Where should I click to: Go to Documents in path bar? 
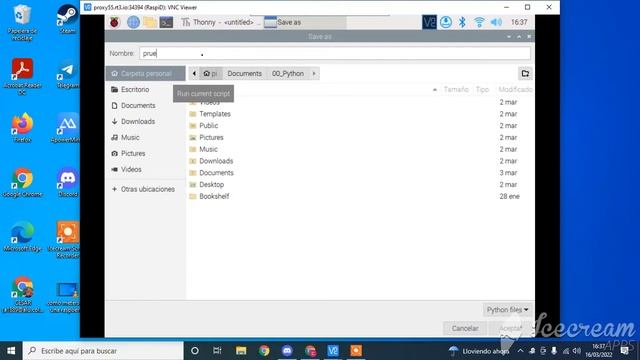[x=244, y=73]
